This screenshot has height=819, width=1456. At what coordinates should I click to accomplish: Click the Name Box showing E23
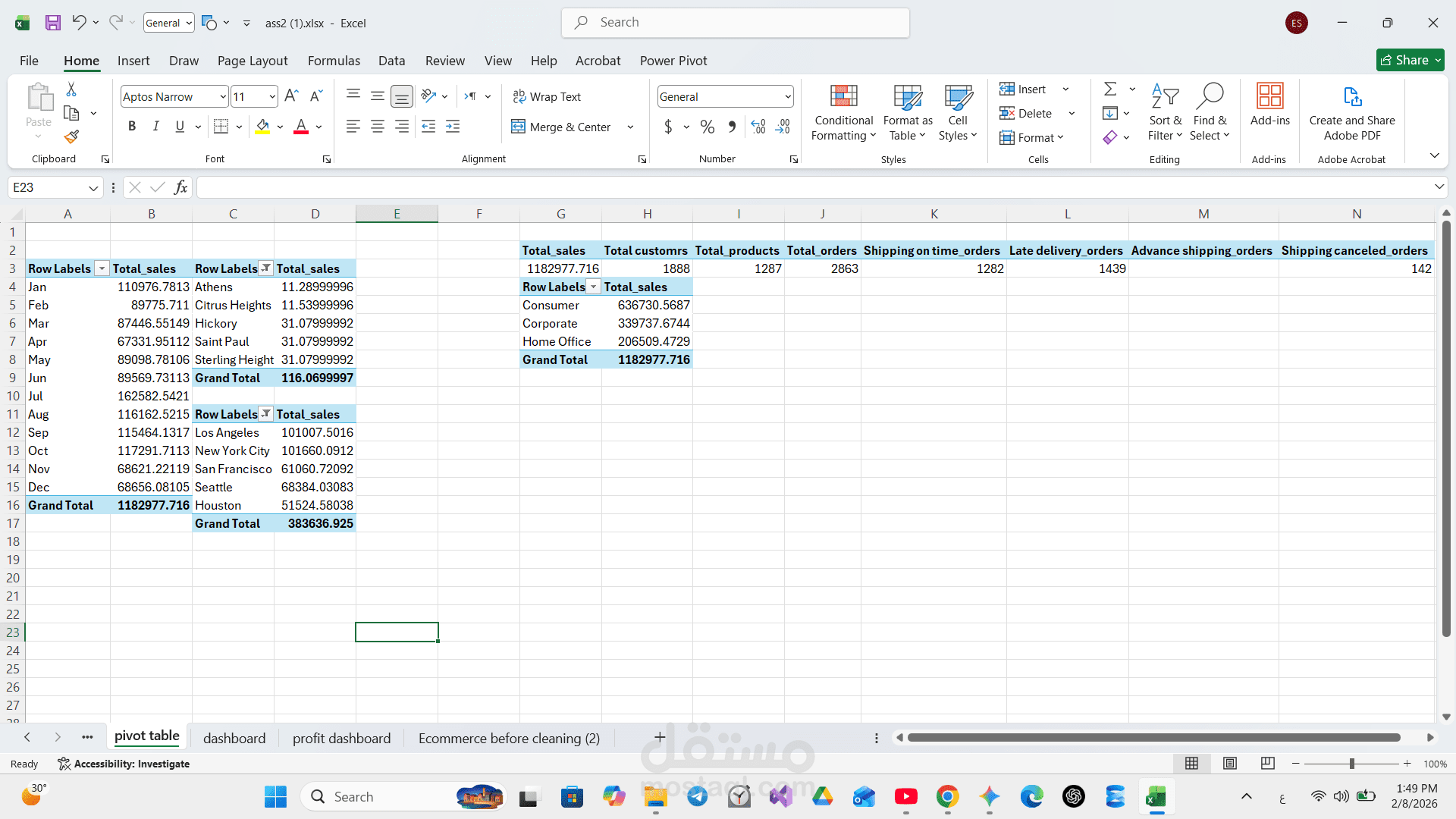tap(47, 187)
